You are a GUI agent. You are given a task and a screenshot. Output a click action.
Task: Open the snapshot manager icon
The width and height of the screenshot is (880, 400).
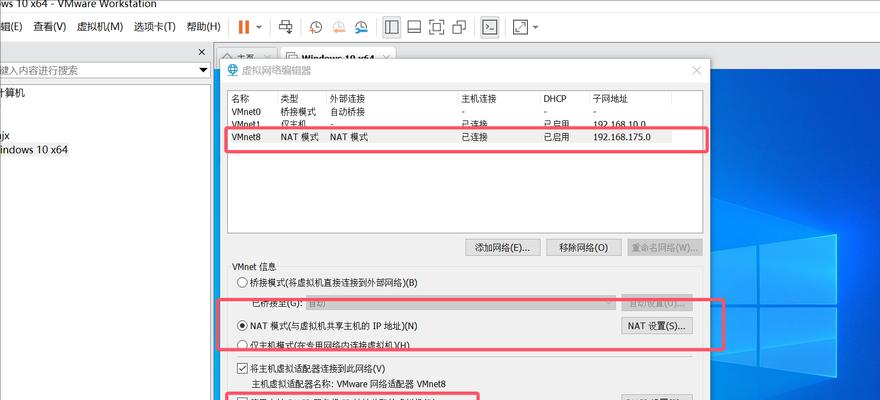tap(361, 27)
